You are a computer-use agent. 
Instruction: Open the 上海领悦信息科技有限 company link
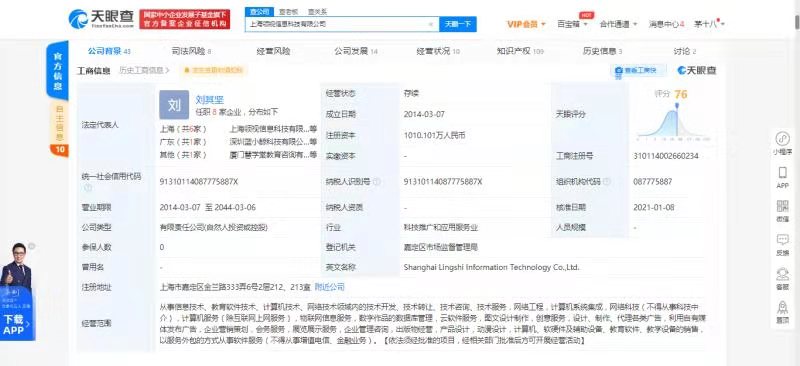click(x=273, y=129)
